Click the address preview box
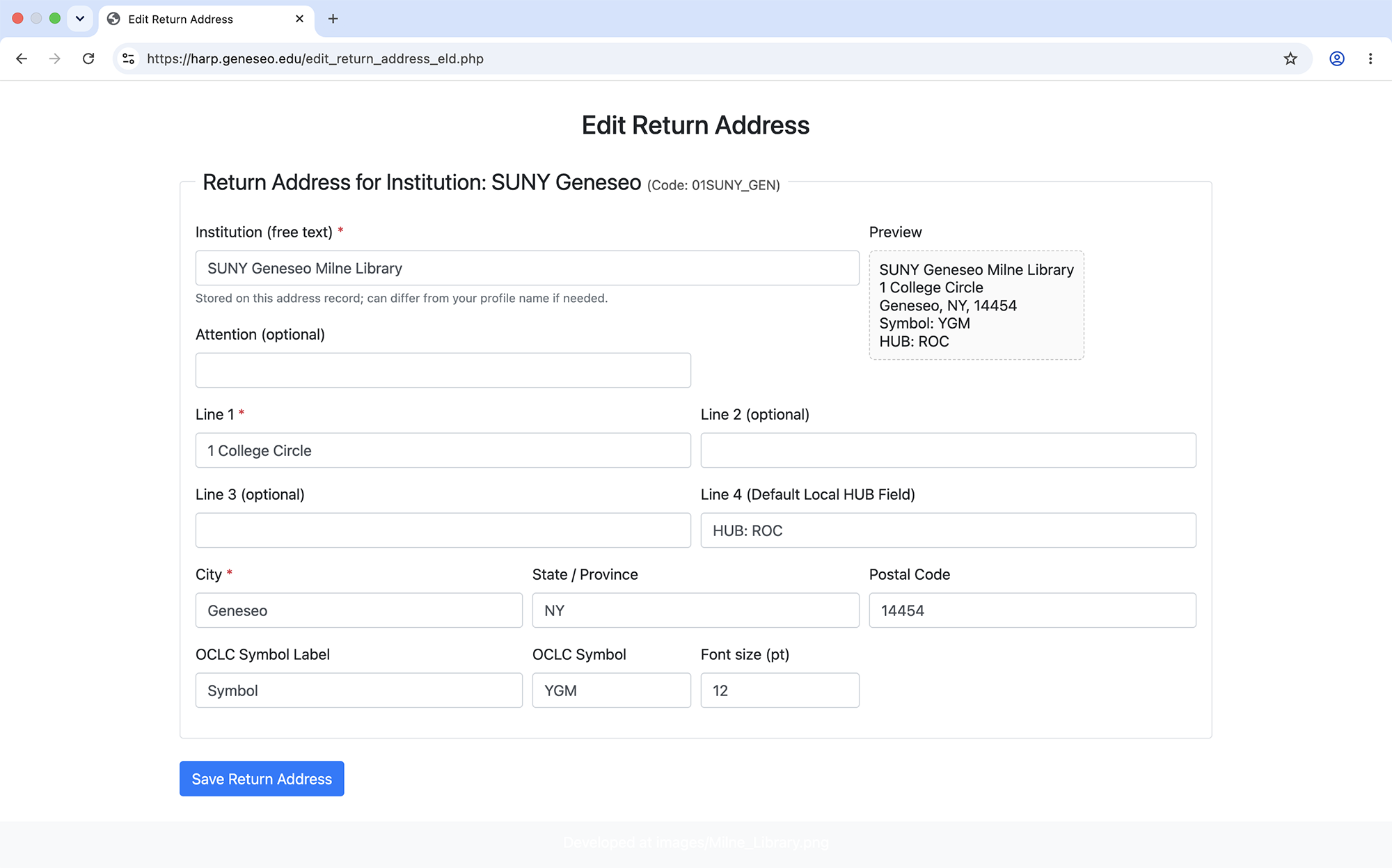1392x868 pixels. 976,305
